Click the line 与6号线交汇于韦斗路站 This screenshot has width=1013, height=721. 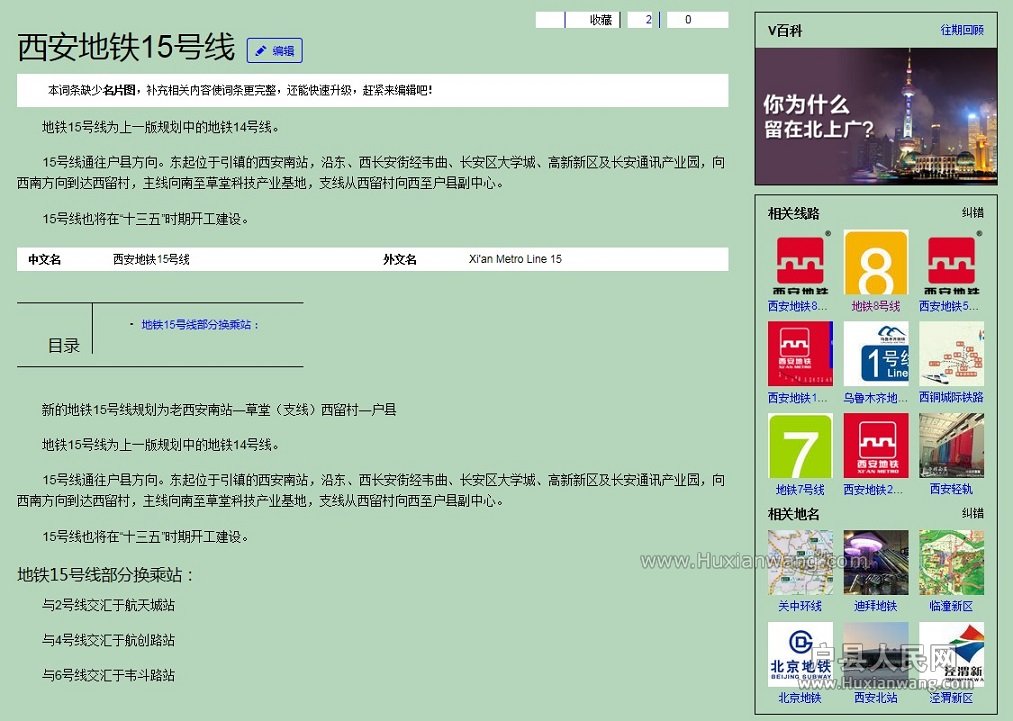109,675
